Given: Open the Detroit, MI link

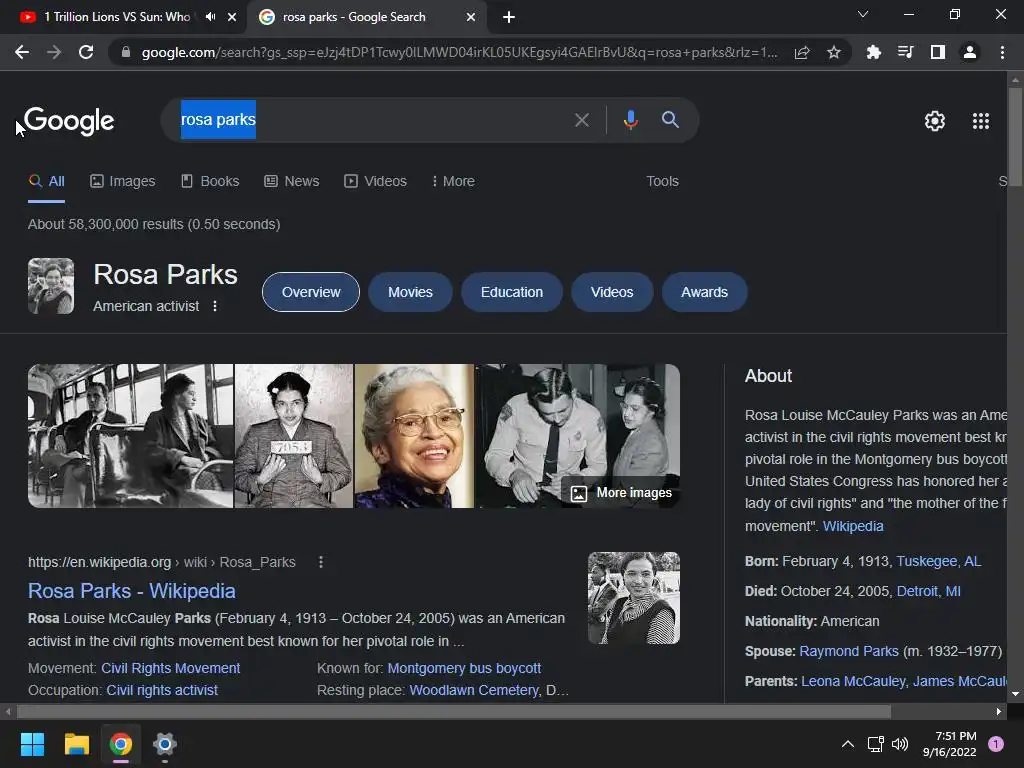Looking at the screenshot, I should pos(928,591).
